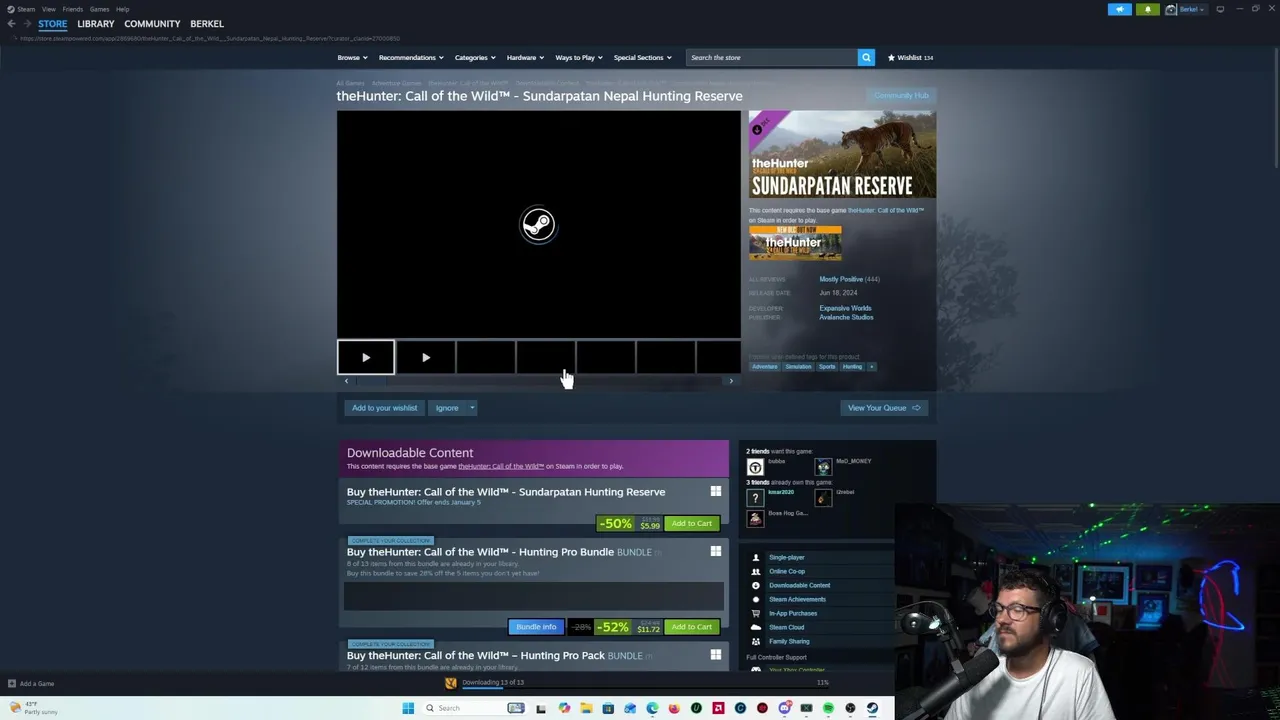Open the Windows Start button

(408, 708)
